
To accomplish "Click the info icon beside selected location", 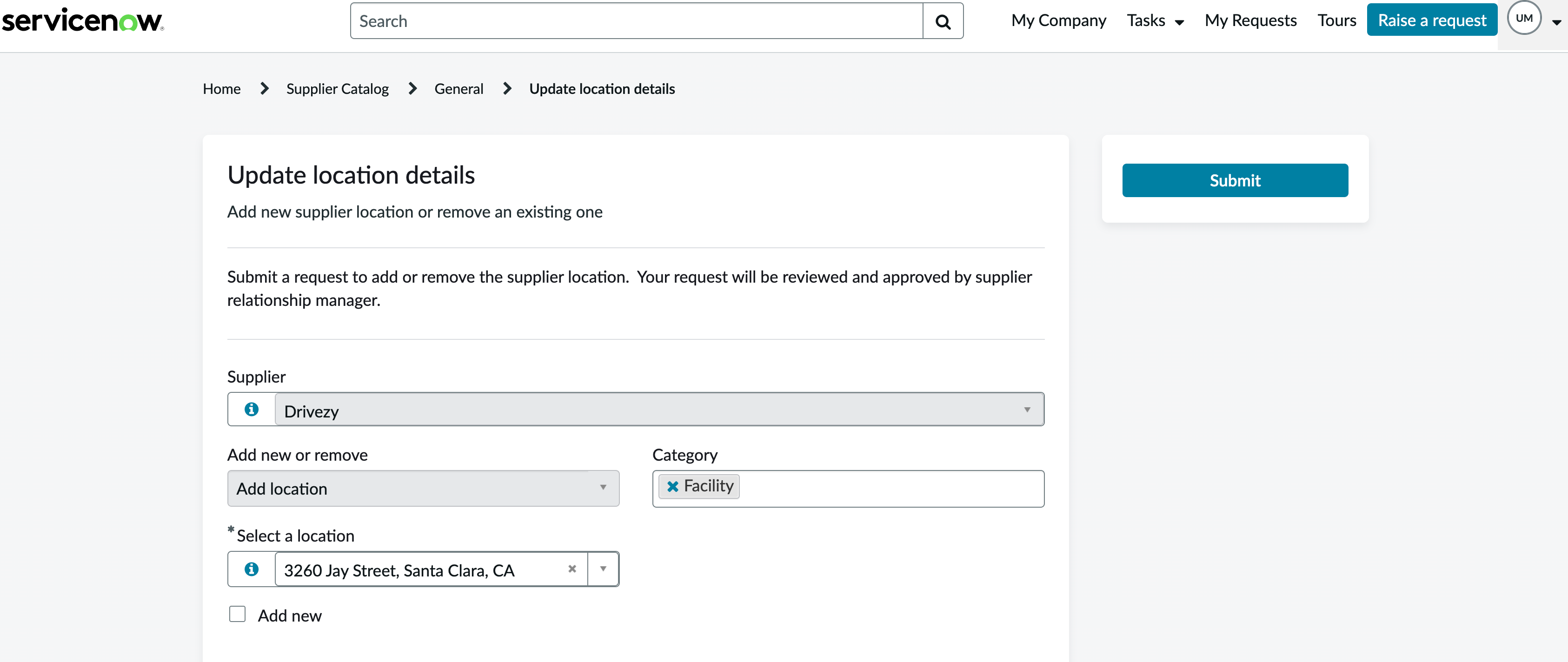I will click(x=252, y=569).
